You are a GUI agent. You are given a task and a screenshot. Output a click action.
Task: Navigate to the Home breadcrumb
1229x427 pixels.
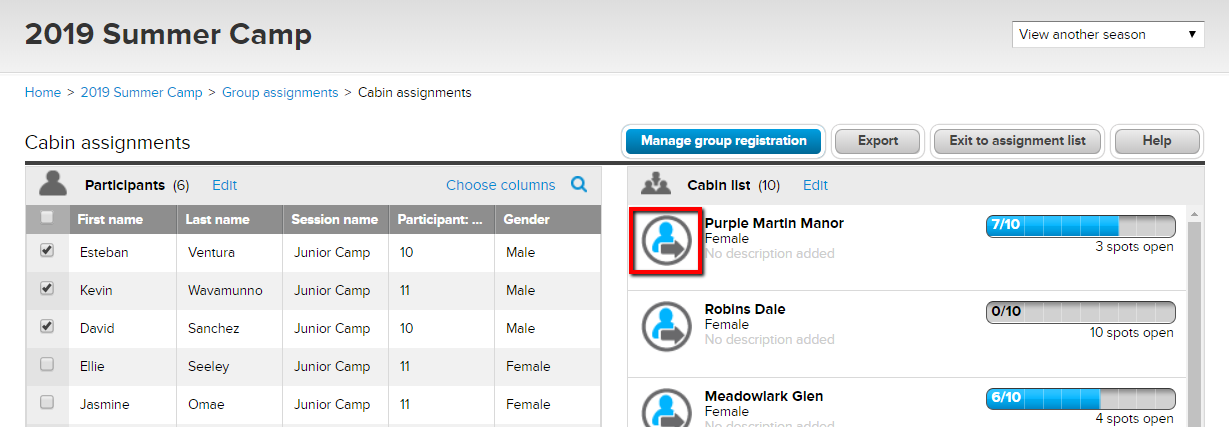[43, 92]
